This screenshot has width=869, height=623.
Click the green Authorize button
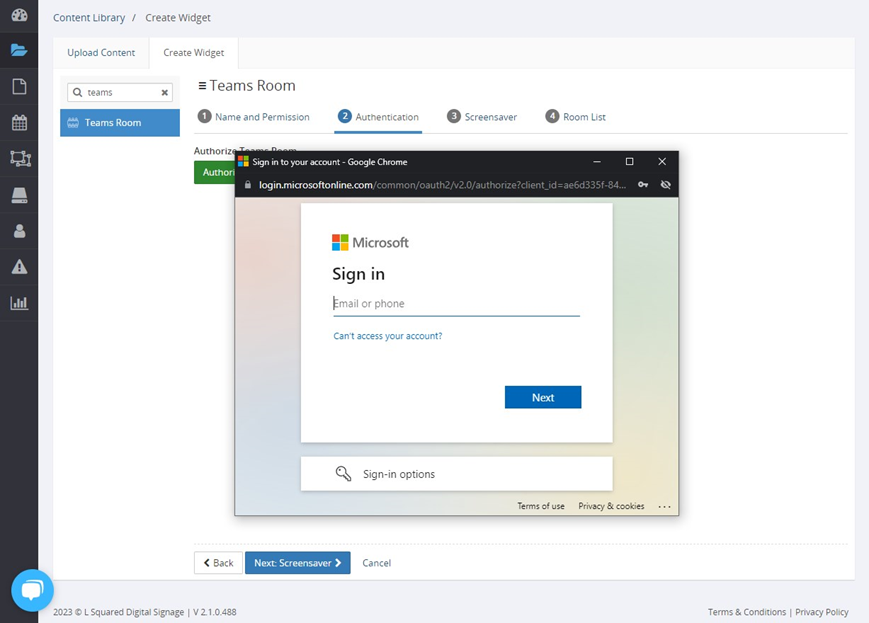pyautogui.click(x=214, y=172)
